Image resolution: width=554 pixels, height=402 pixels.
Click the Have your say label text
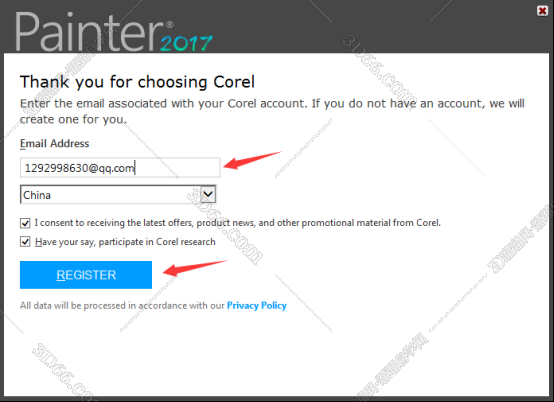click(x=125, y=242)
